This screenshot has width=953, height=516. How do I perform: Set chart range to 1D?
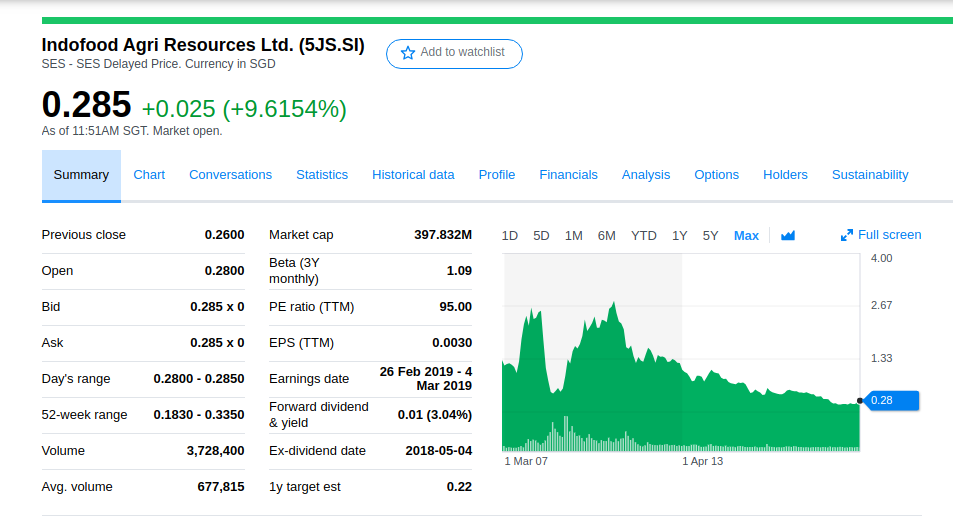[x=509, y=236]
